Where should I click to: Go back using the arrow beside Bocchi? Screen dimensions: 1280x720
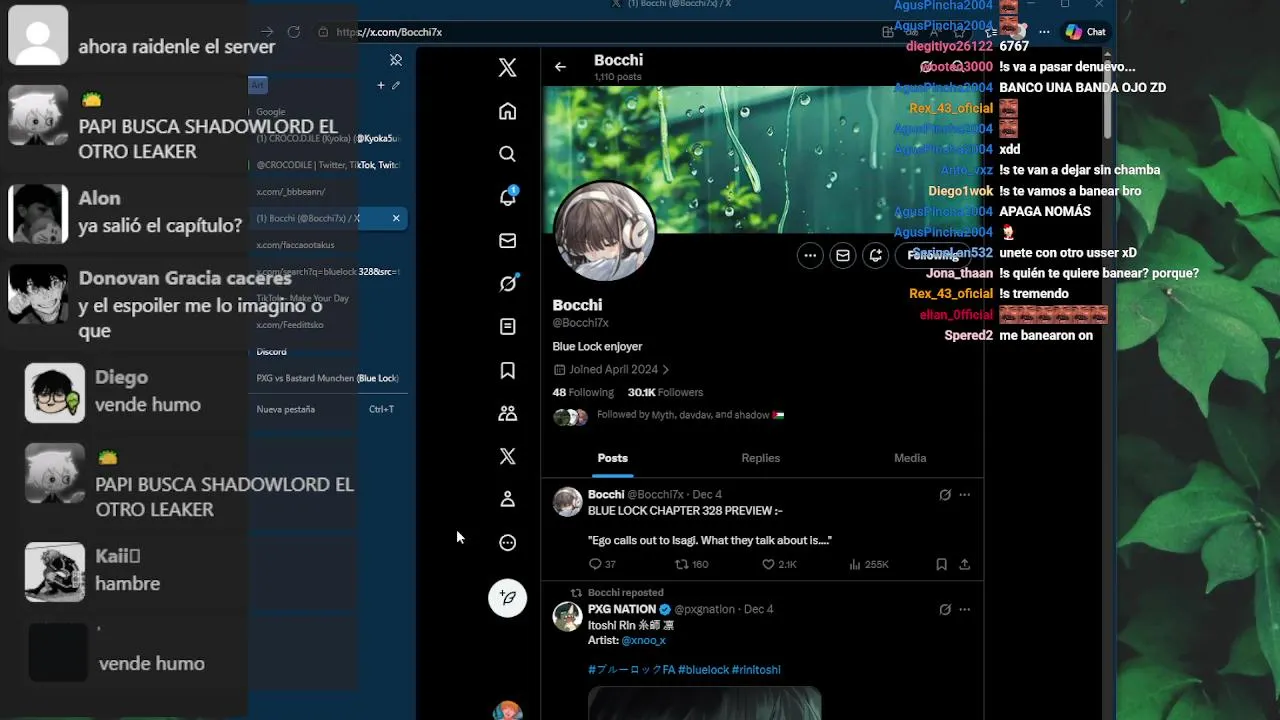[560, 67]
